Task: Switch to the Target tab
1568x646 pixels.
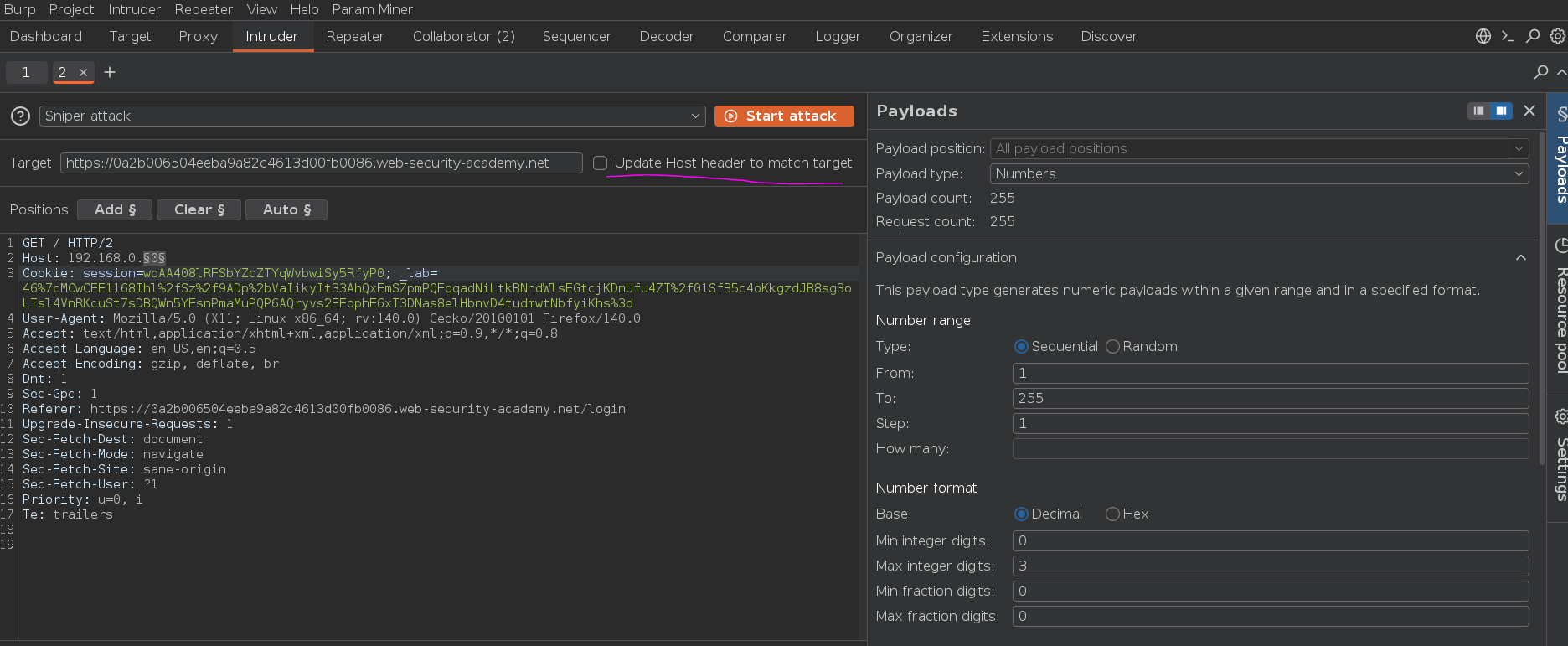Action: click(130, 36)
